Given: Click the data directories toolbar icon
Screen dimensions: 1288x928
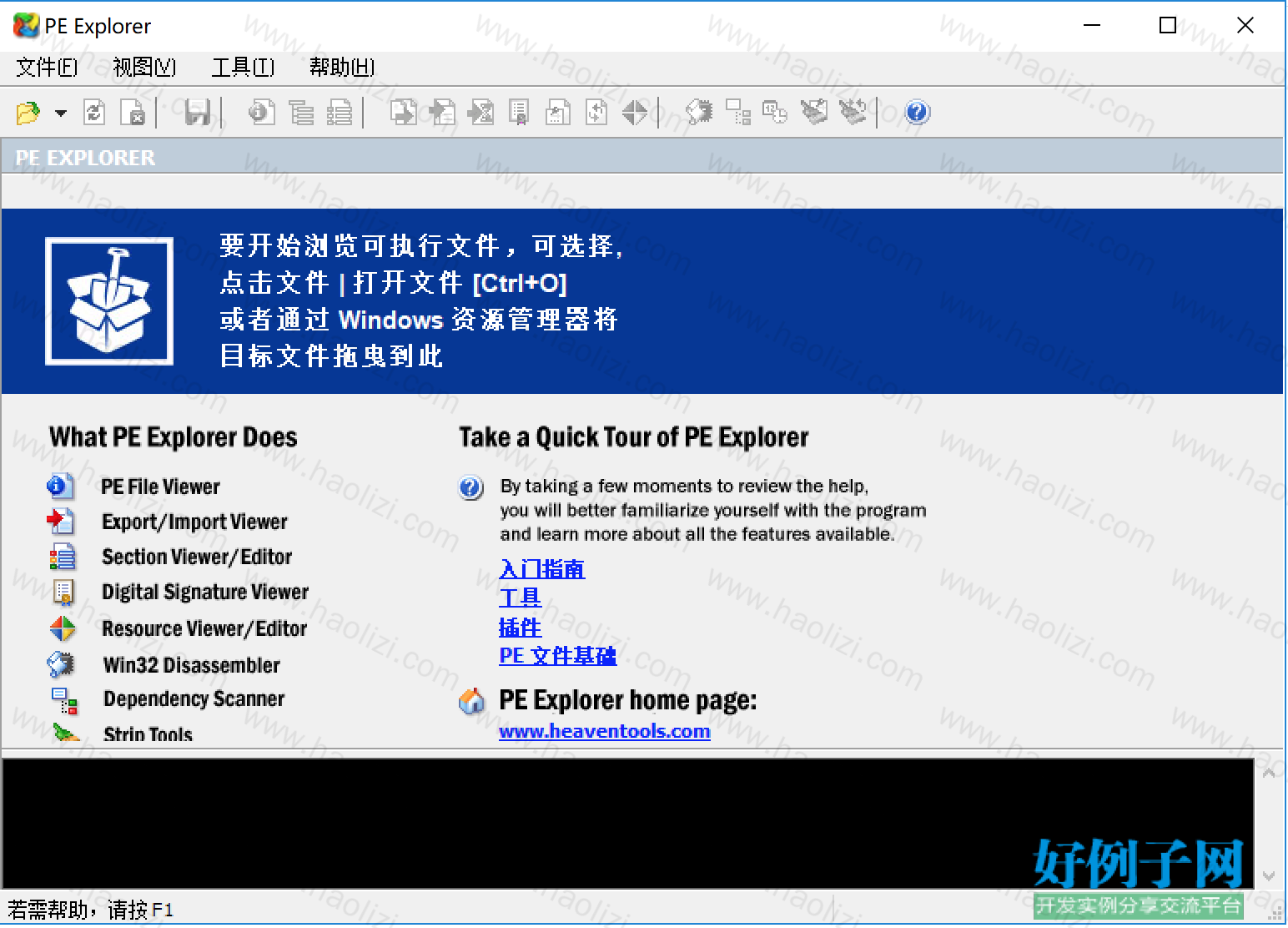Looking at the screenshot, I should point(301,112).
